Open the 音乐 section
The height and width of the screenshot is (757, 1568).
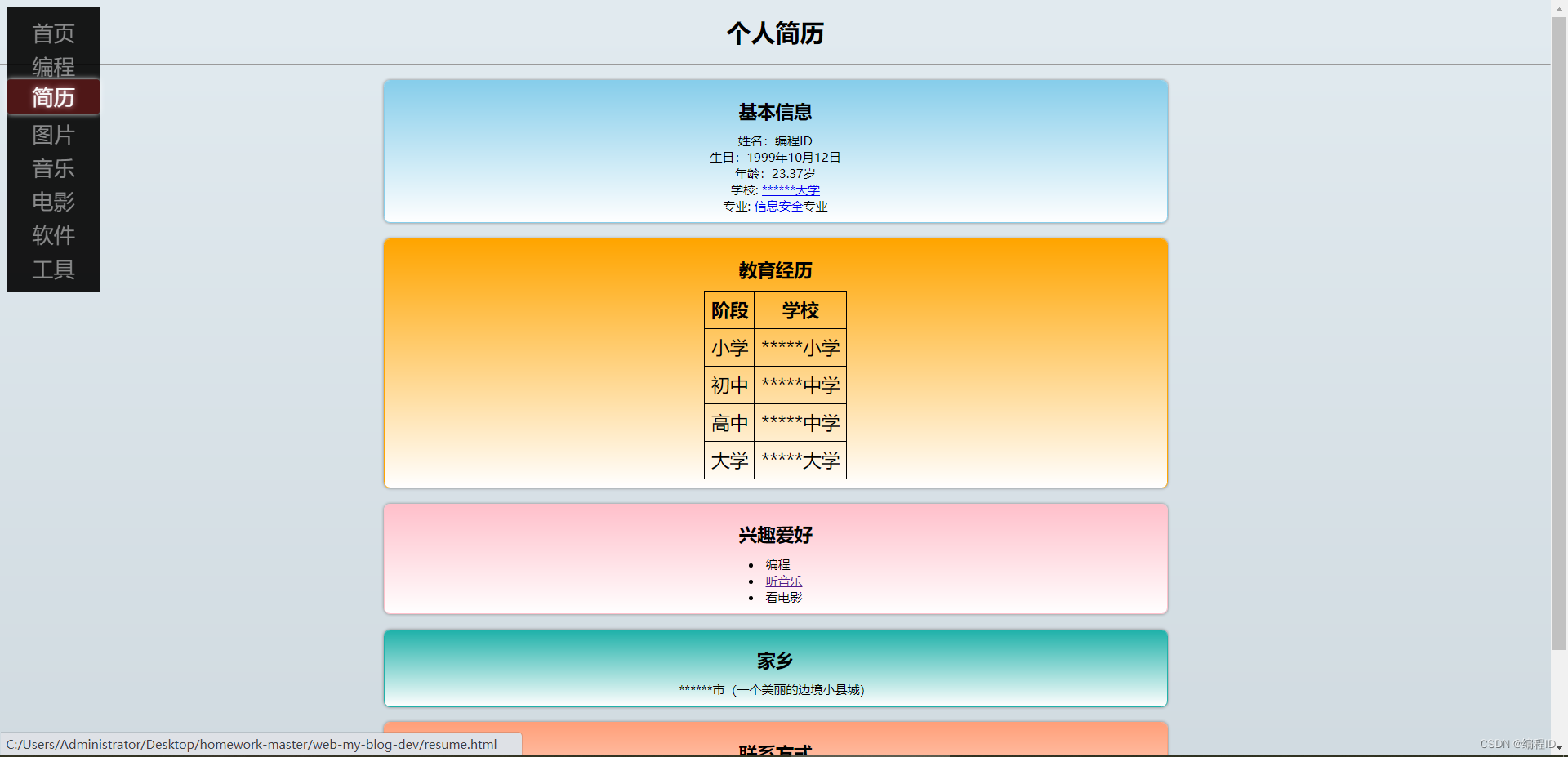point(53,169)
